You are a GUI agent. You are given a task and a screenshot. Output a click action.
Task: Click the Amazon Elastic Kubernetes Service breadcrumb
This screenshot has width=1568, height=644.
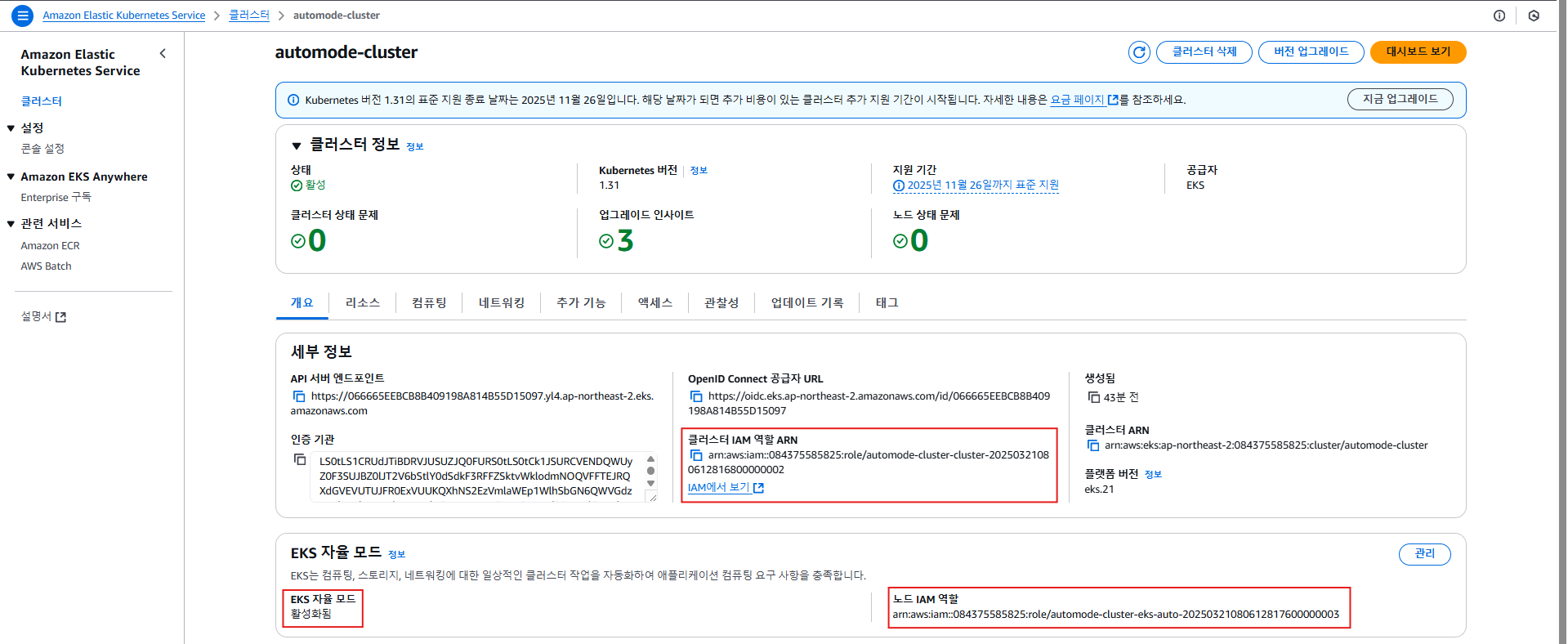(124, 16)
